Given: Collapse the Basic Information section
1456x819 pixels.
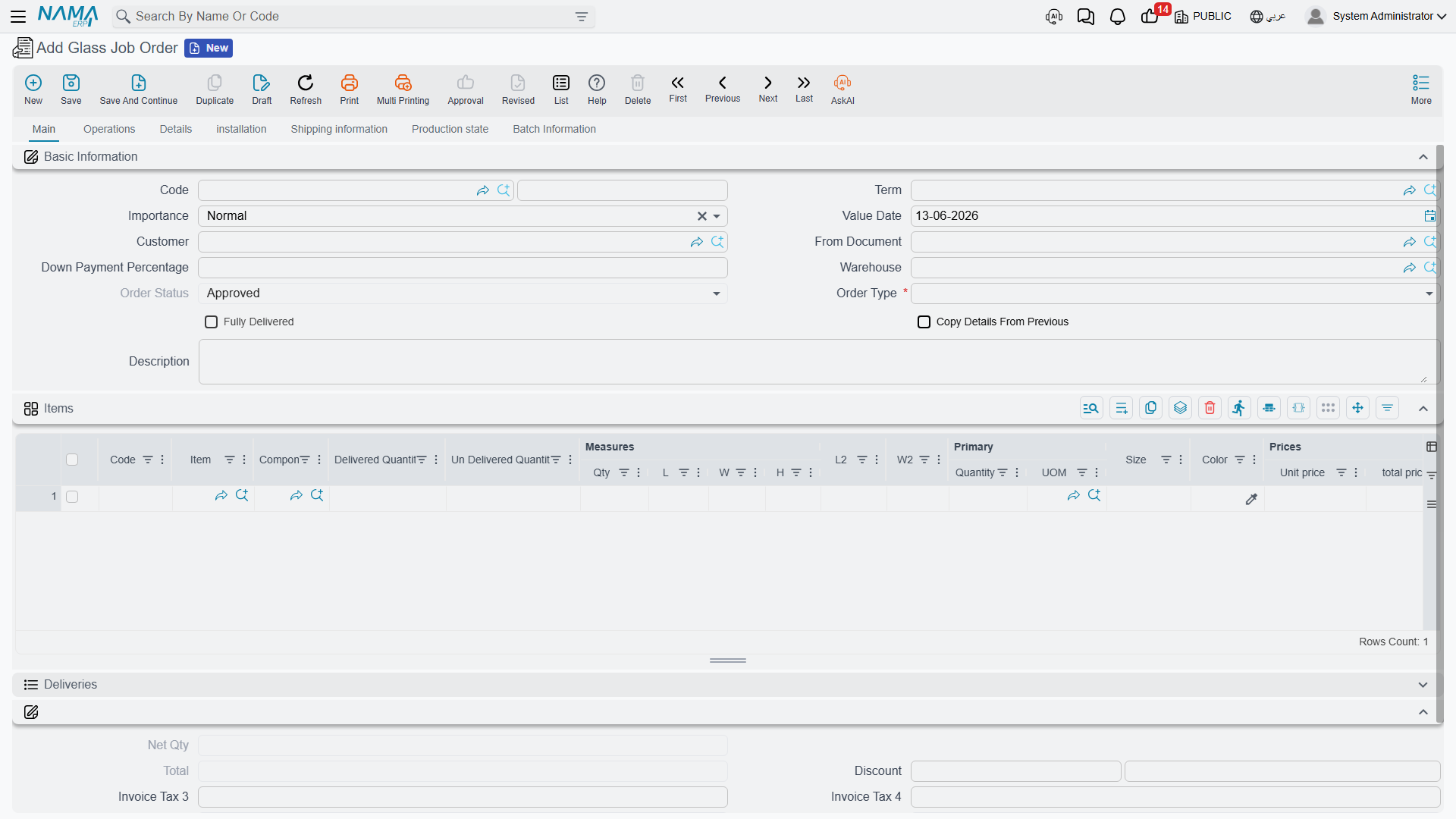Looking at the screenshot, I should [x=1423, y=157].
